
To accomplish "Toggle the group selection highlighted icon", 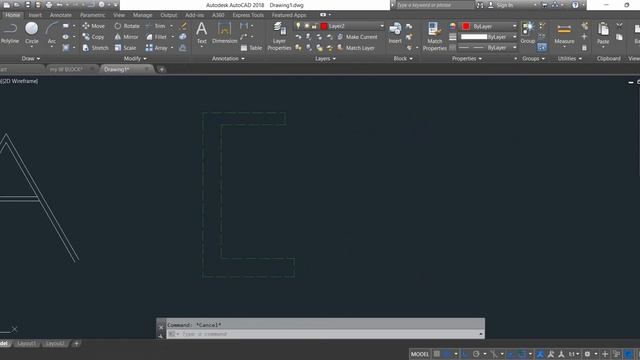I will (542, 47).
